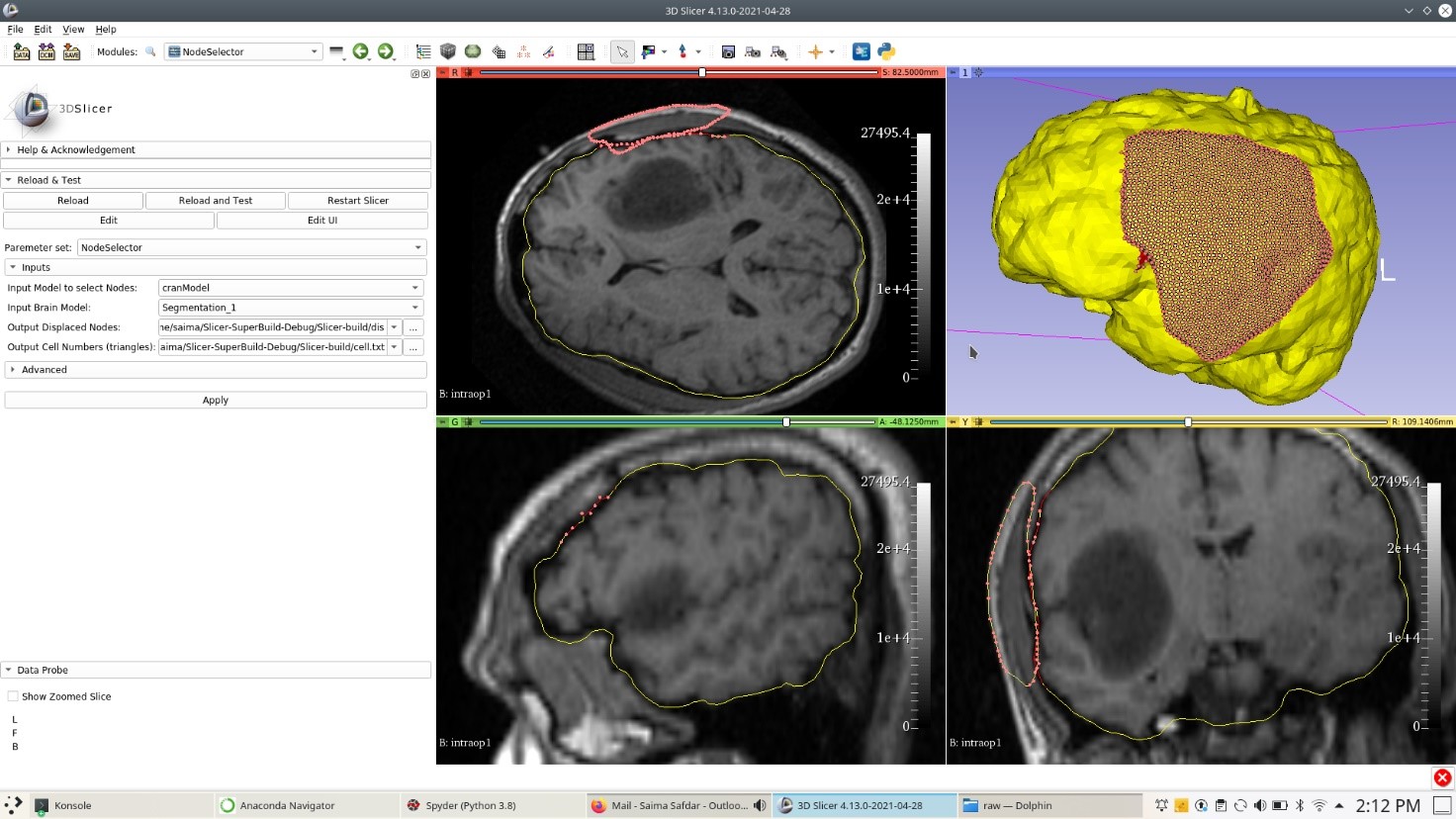Click the crosshair toolbar icon
The image size is (1456, 819).
(x=815, y=51)
